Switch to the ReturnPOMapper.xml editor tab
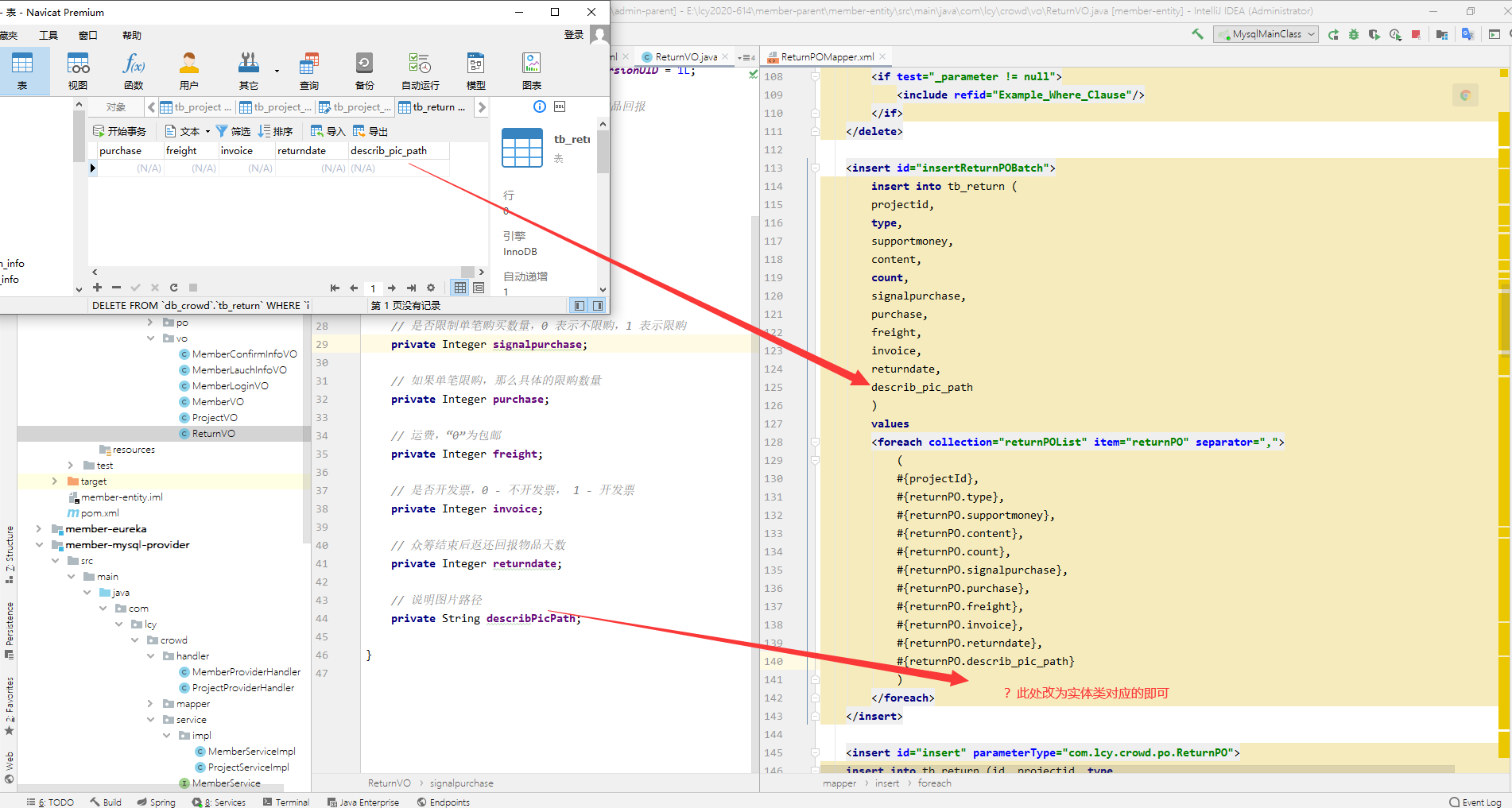1512x808 pixels. 827,57
